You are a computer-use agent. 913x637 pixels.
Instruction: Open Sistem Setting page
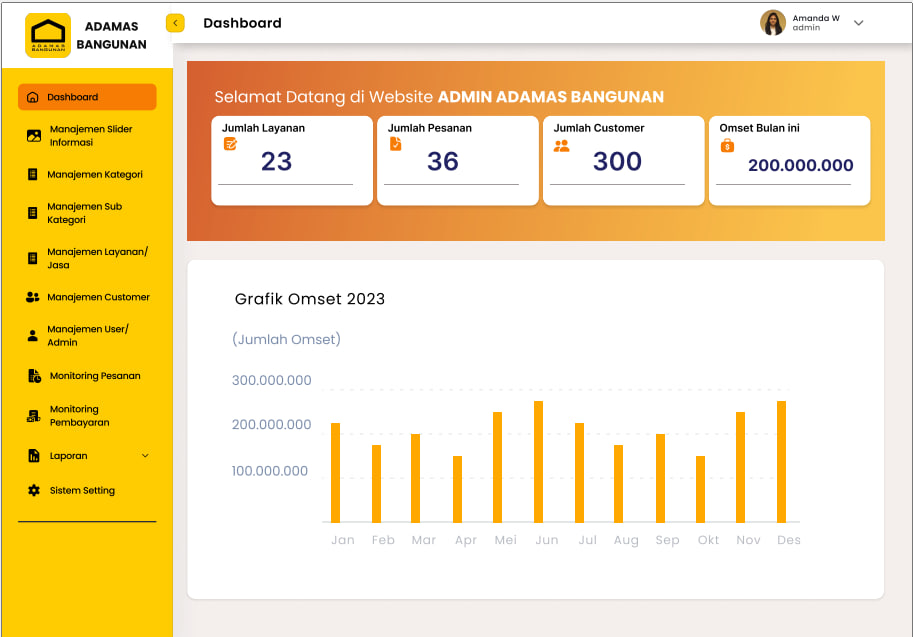click(82, 490)
